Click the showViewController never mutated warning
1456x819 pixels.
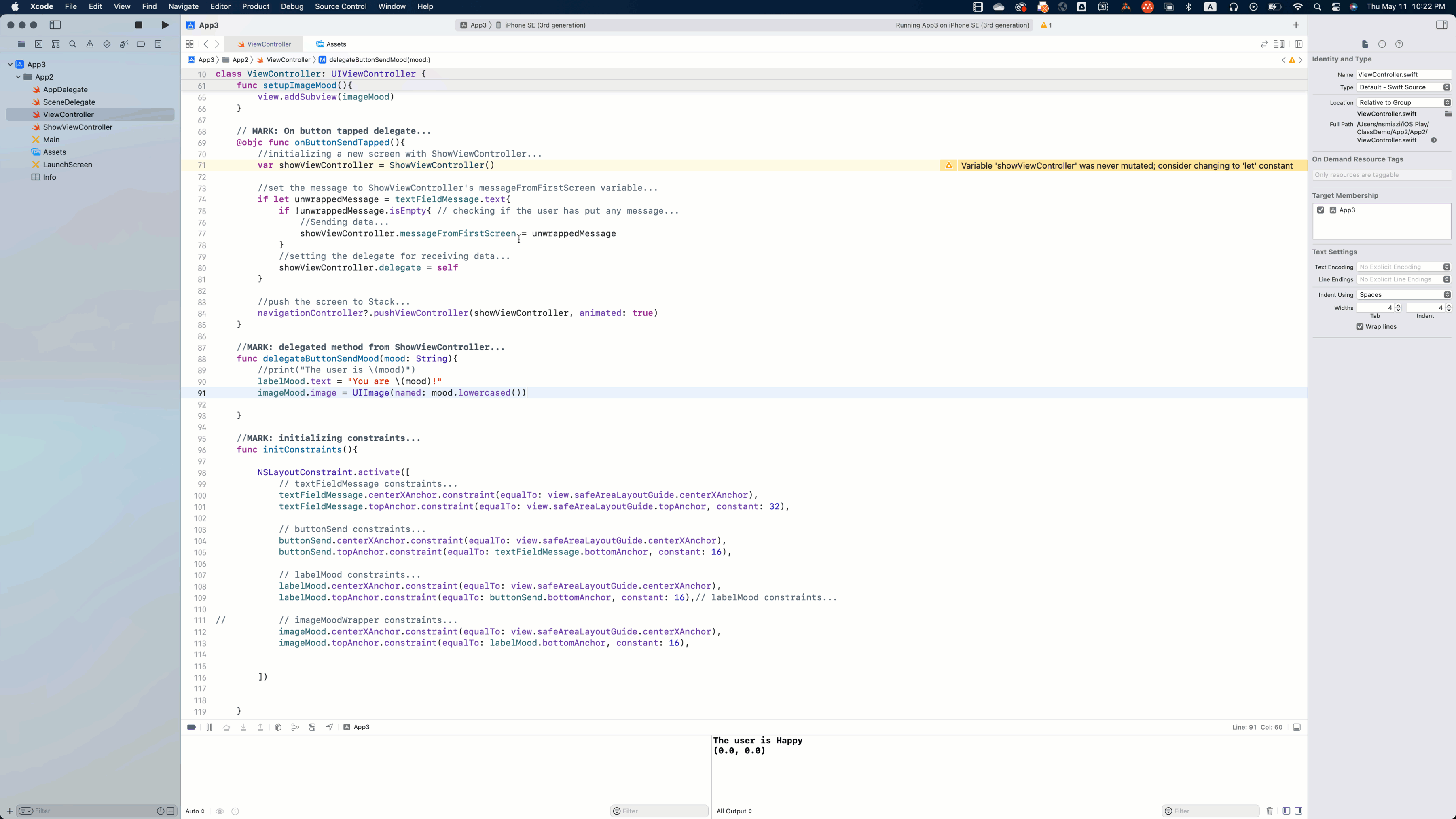coord(1126,165)
